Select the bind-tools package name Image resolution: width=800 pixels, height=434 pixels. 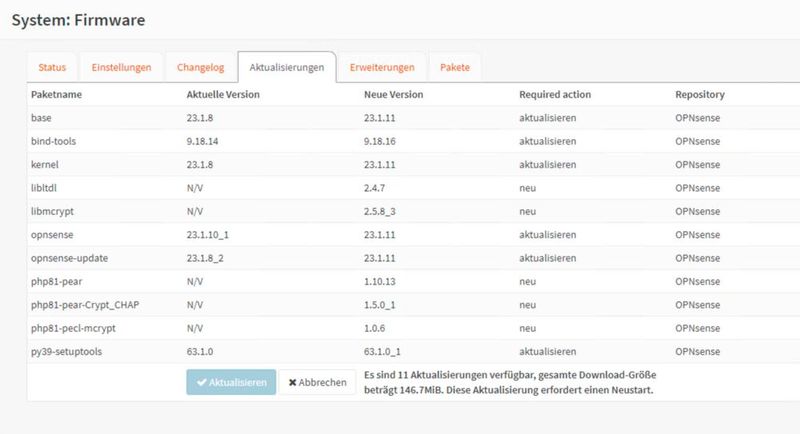[53, 141]
